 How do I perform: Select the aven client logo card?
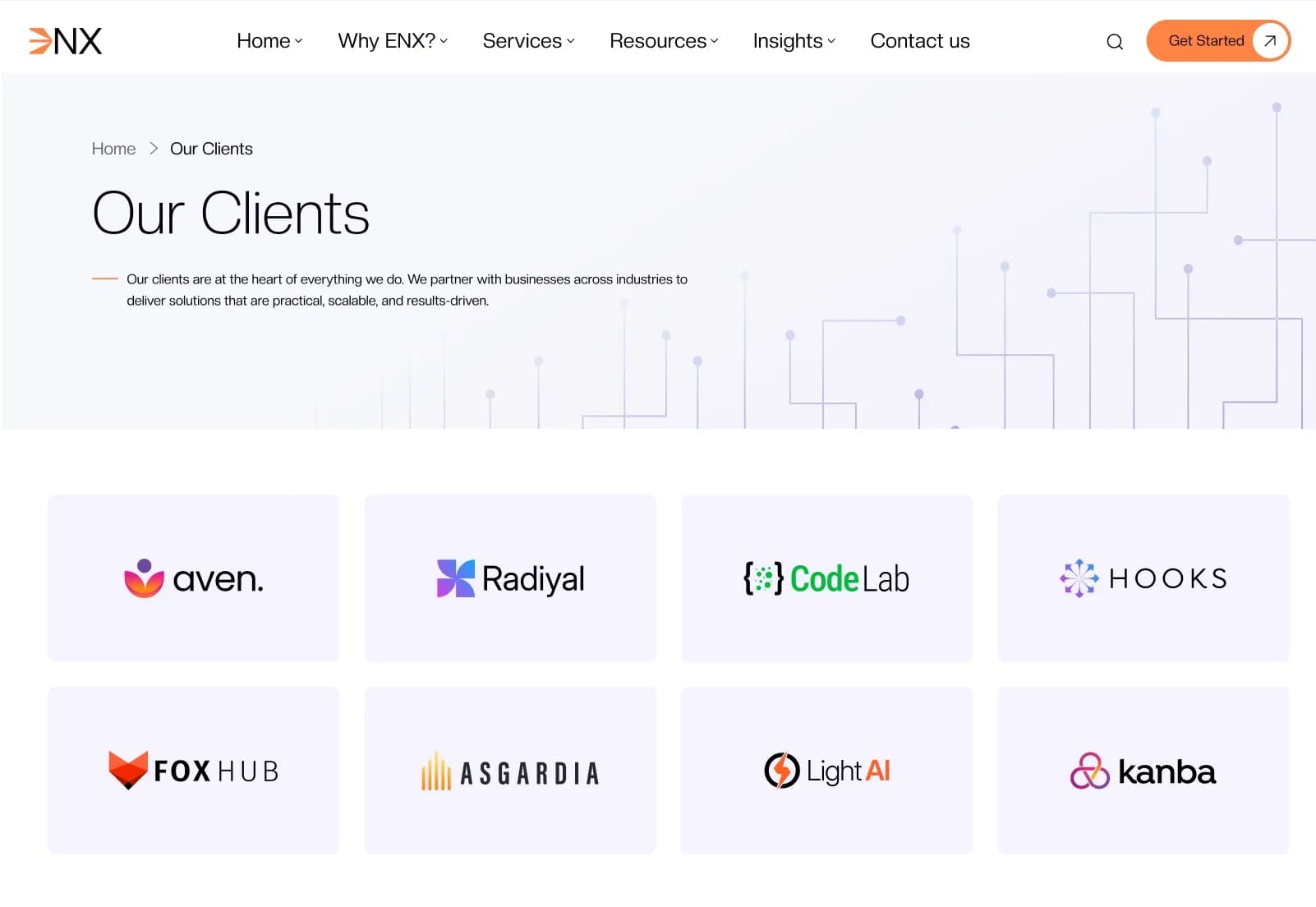pyautogui.click(x=194, y=578)
